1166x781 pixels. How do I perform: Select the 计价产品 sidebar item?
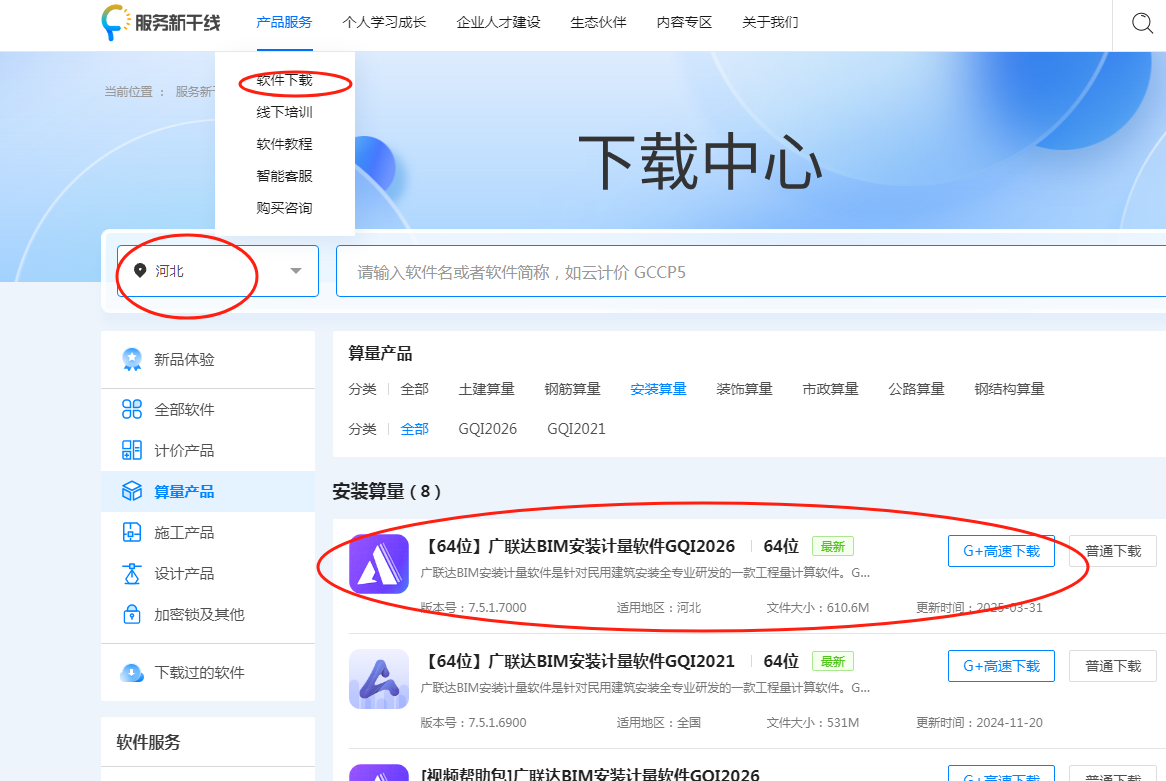pos(208,450)
